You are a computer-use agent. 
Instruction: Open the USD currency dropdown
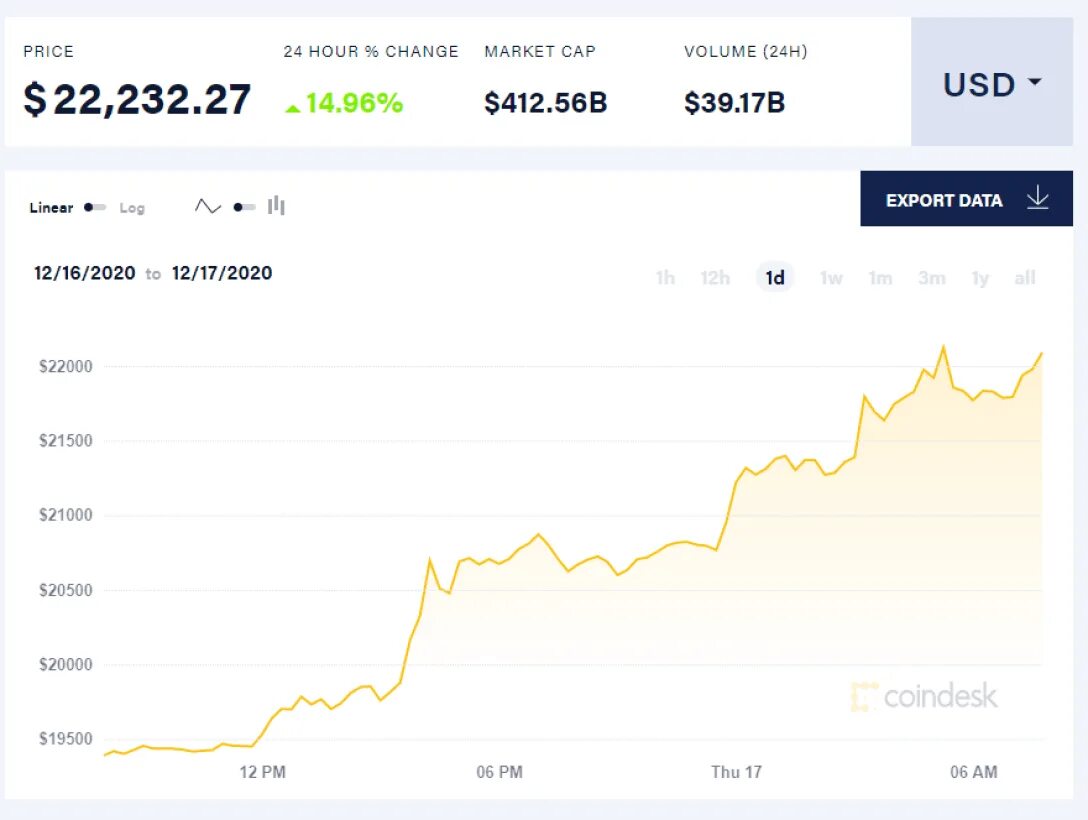[992, 82]
